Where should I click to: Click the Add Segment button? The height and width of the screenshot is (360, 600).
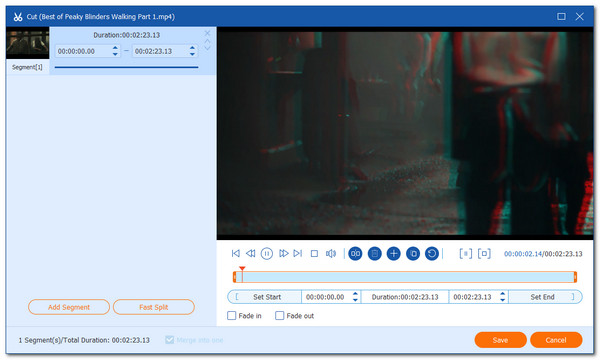click(69, 307)
